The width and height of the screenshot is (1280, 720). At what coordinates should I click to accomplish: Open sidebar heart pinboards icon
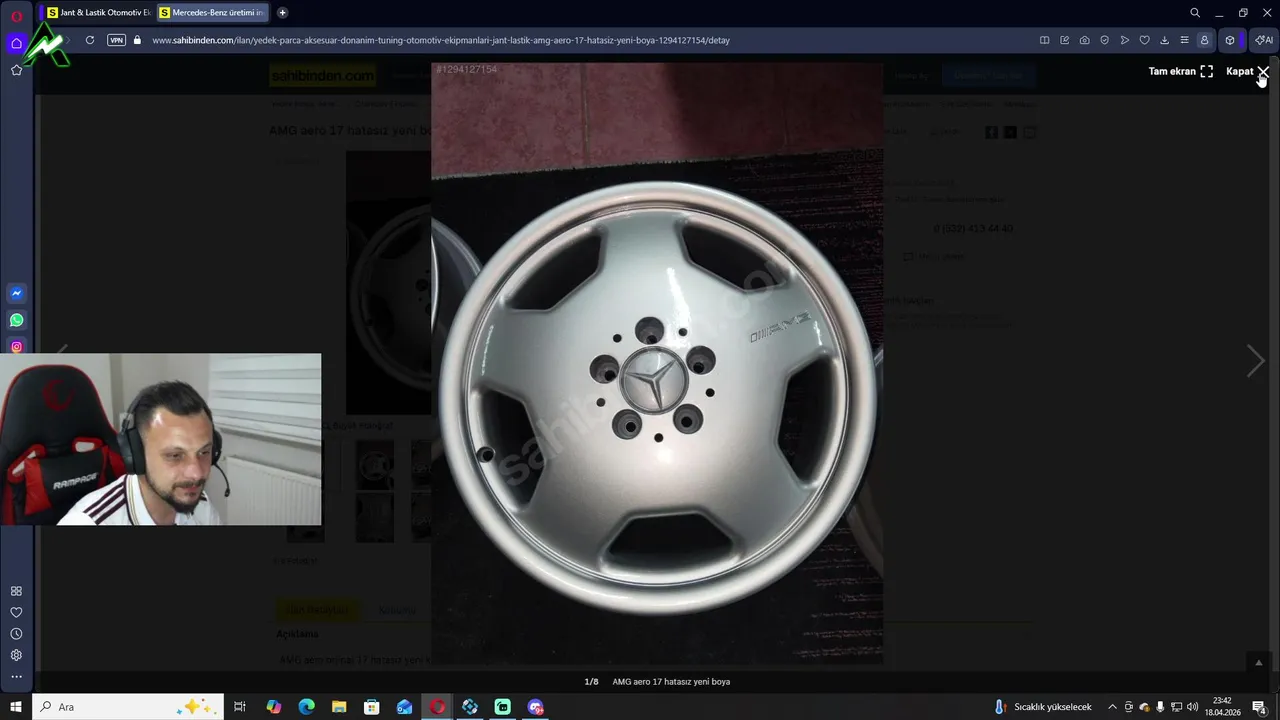point(16,612)
